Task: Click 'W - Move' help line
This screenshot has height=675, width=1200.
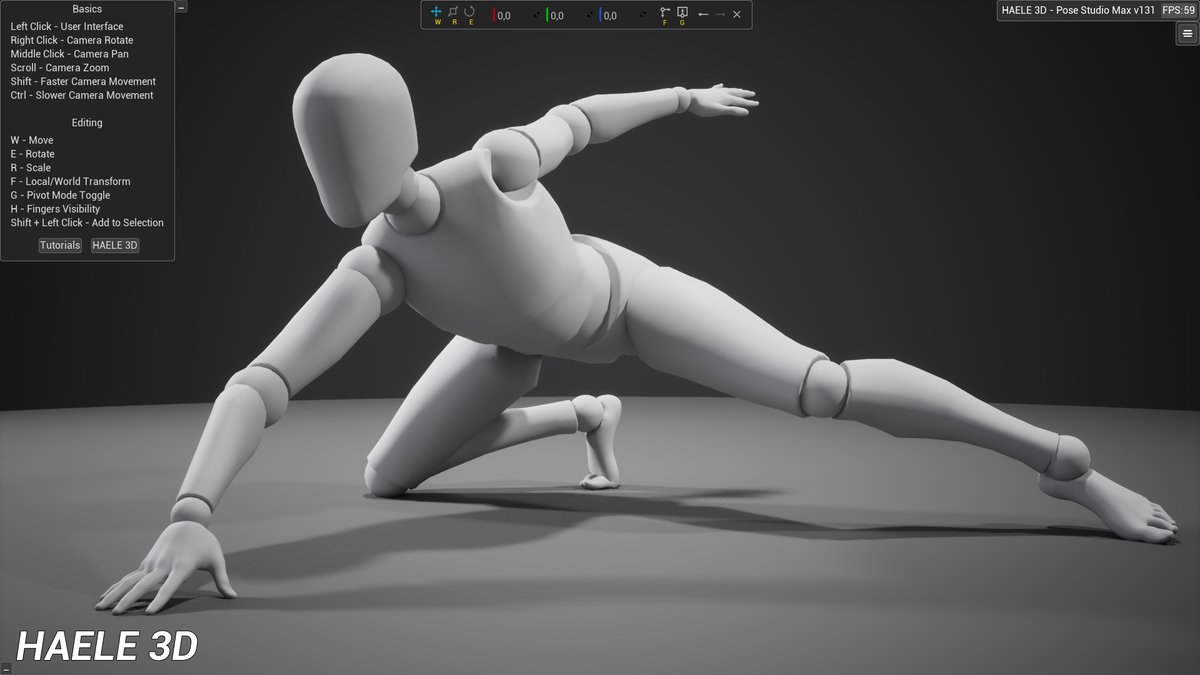Action: coord(32,141)
